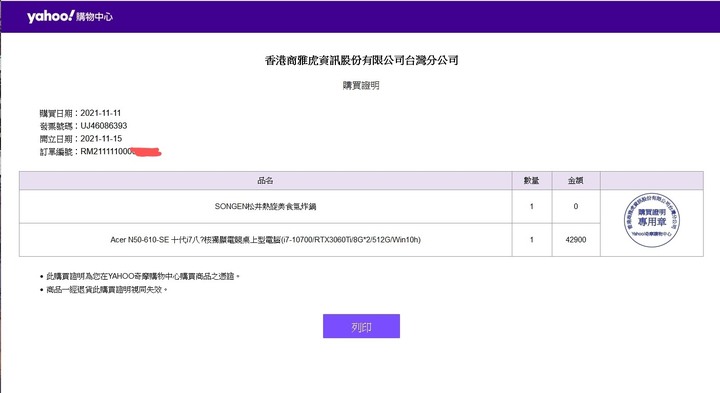
Task: Click the 金額 column header
Action: [x=576, y=180]
